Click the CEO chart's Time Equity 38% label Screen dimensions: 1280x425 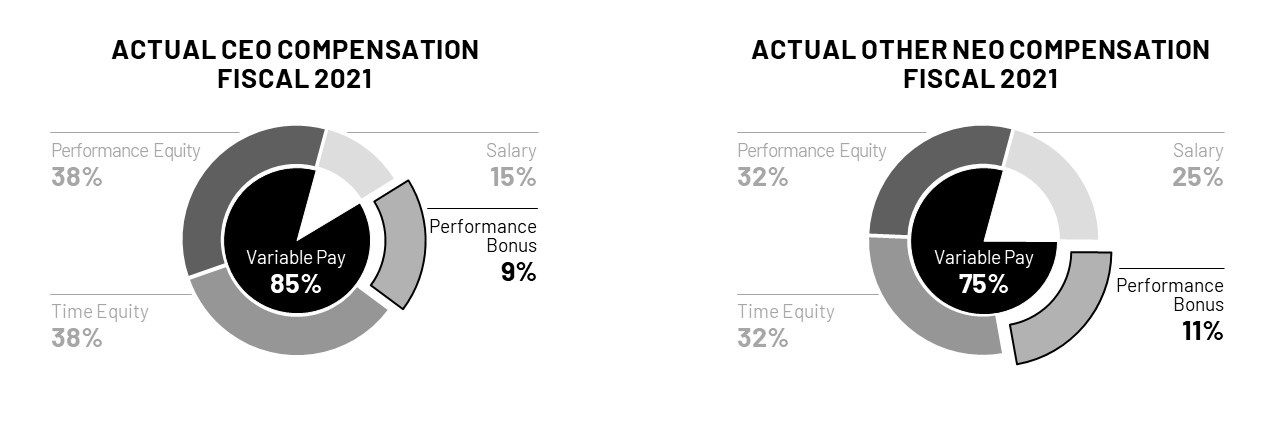pyautogui.click(x=100, y=325)
